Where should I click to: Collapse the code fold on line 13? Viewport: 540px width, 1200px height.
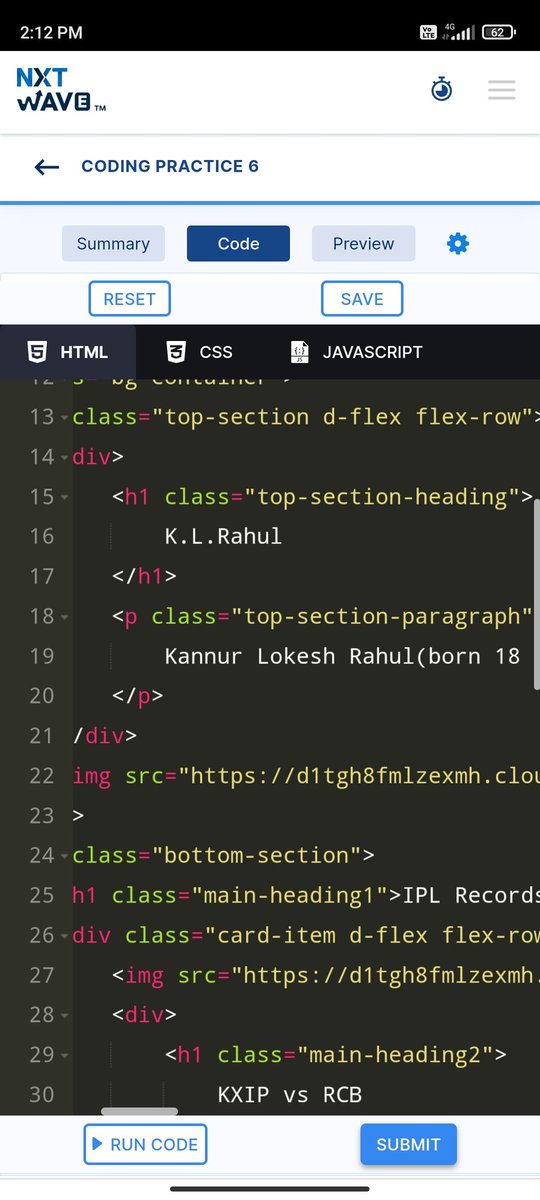click(65, 417)
